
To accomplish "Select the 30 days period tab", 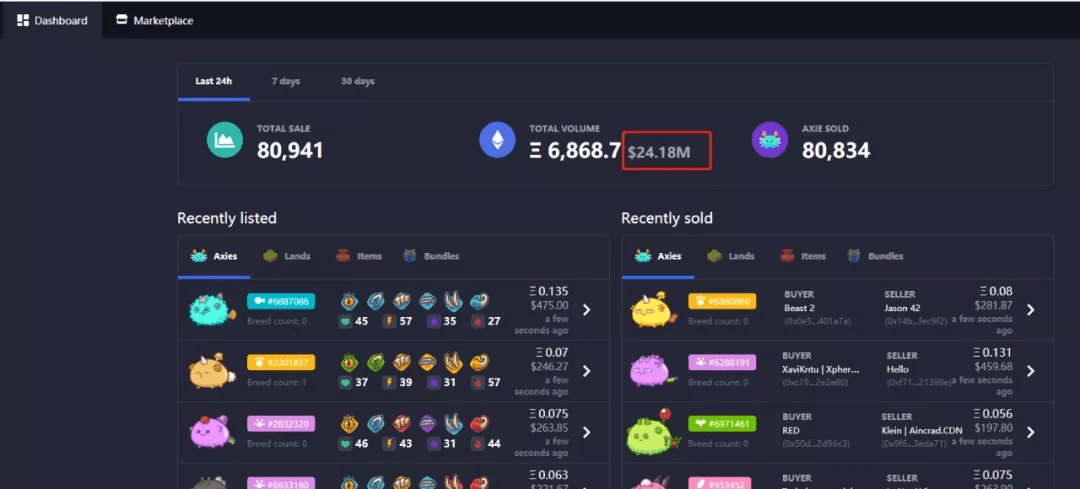I will (357, 81).
